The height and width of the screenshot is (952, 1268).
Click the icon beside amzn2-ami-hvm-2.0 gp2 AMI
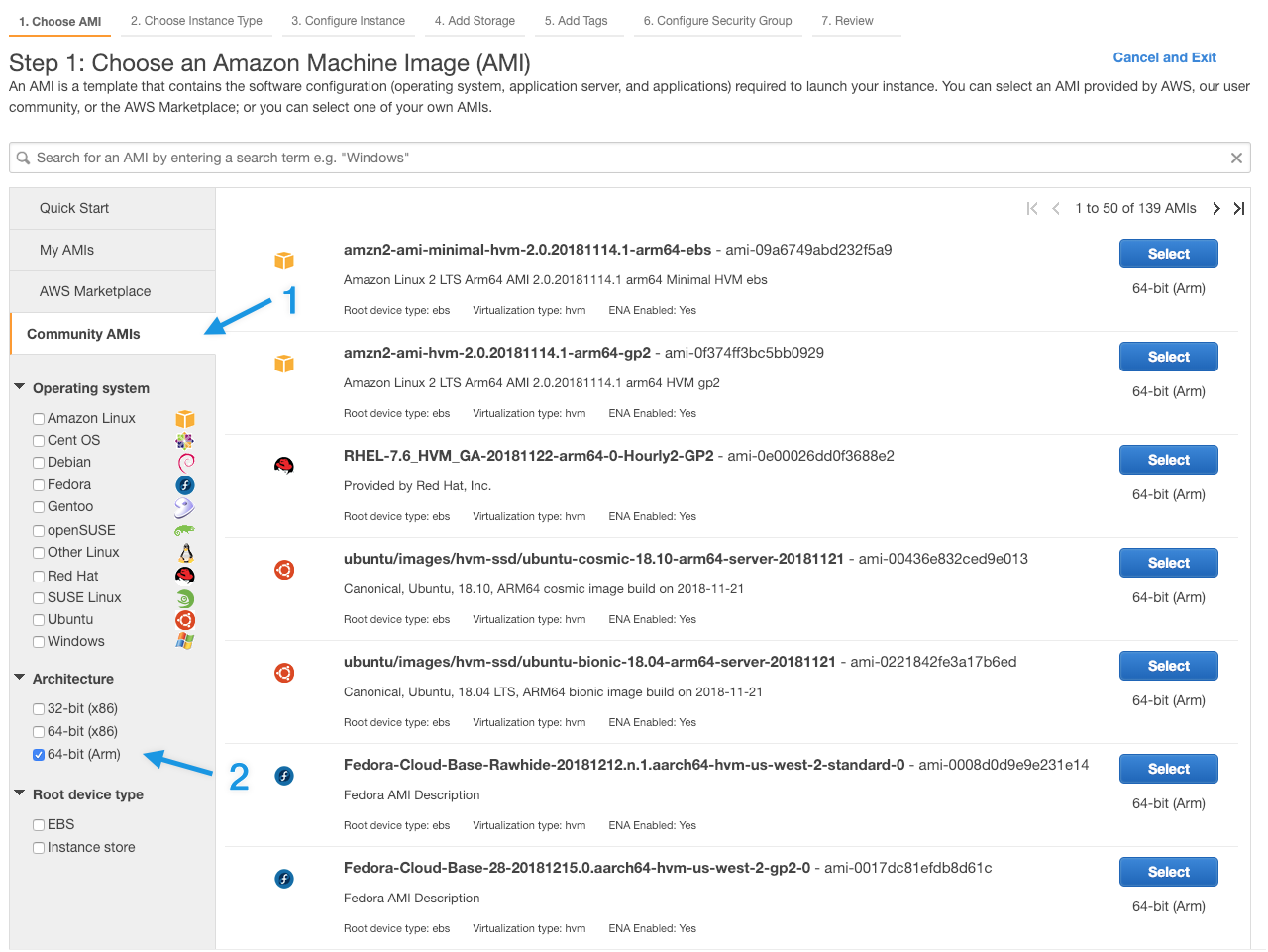click(x=284, y=364)
